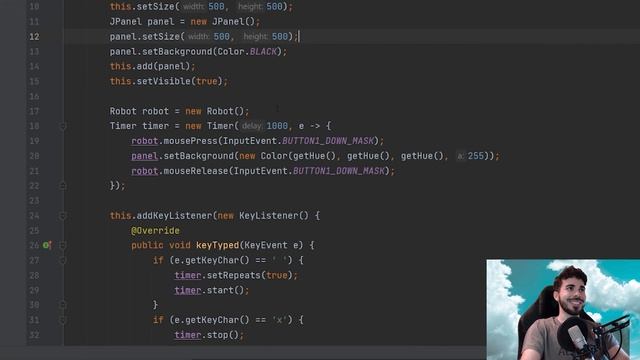Collapse the Timer lambda block at line 18
Viewport: 640px width, 360px height.
(x=63, y=126)
